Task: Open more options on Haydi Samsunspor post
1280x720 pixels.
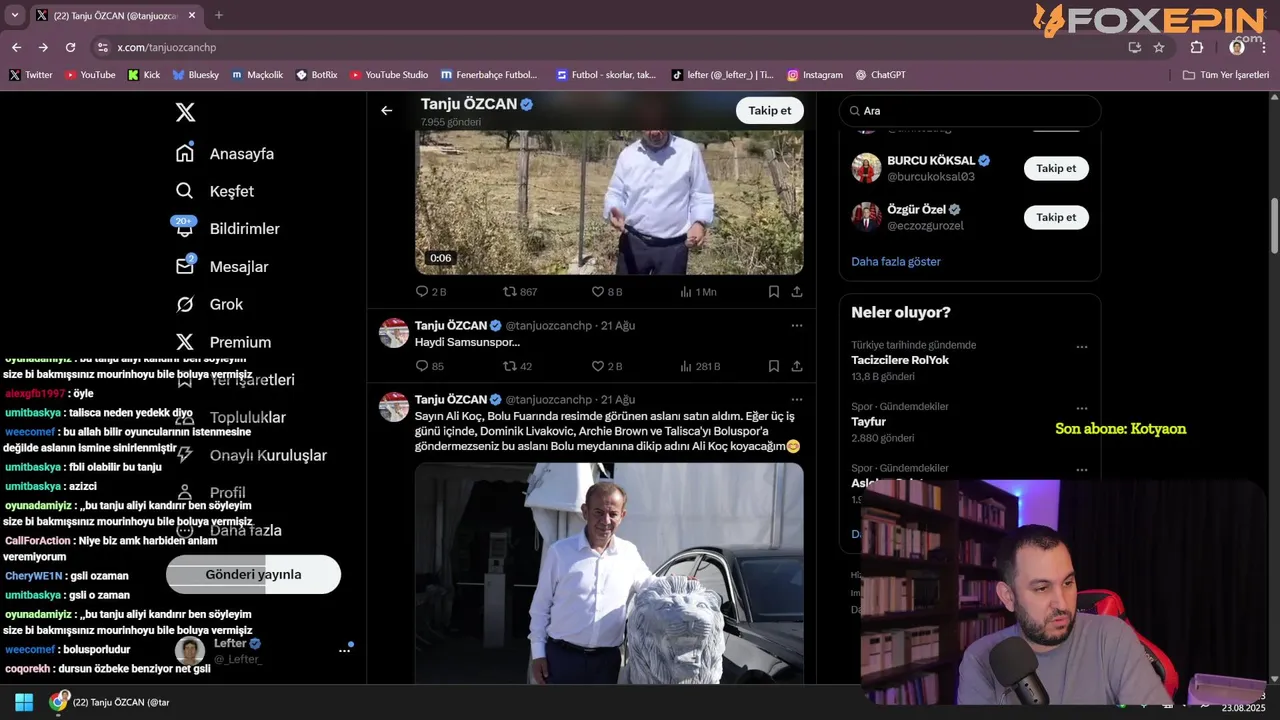Action: (x=797, y=325)
